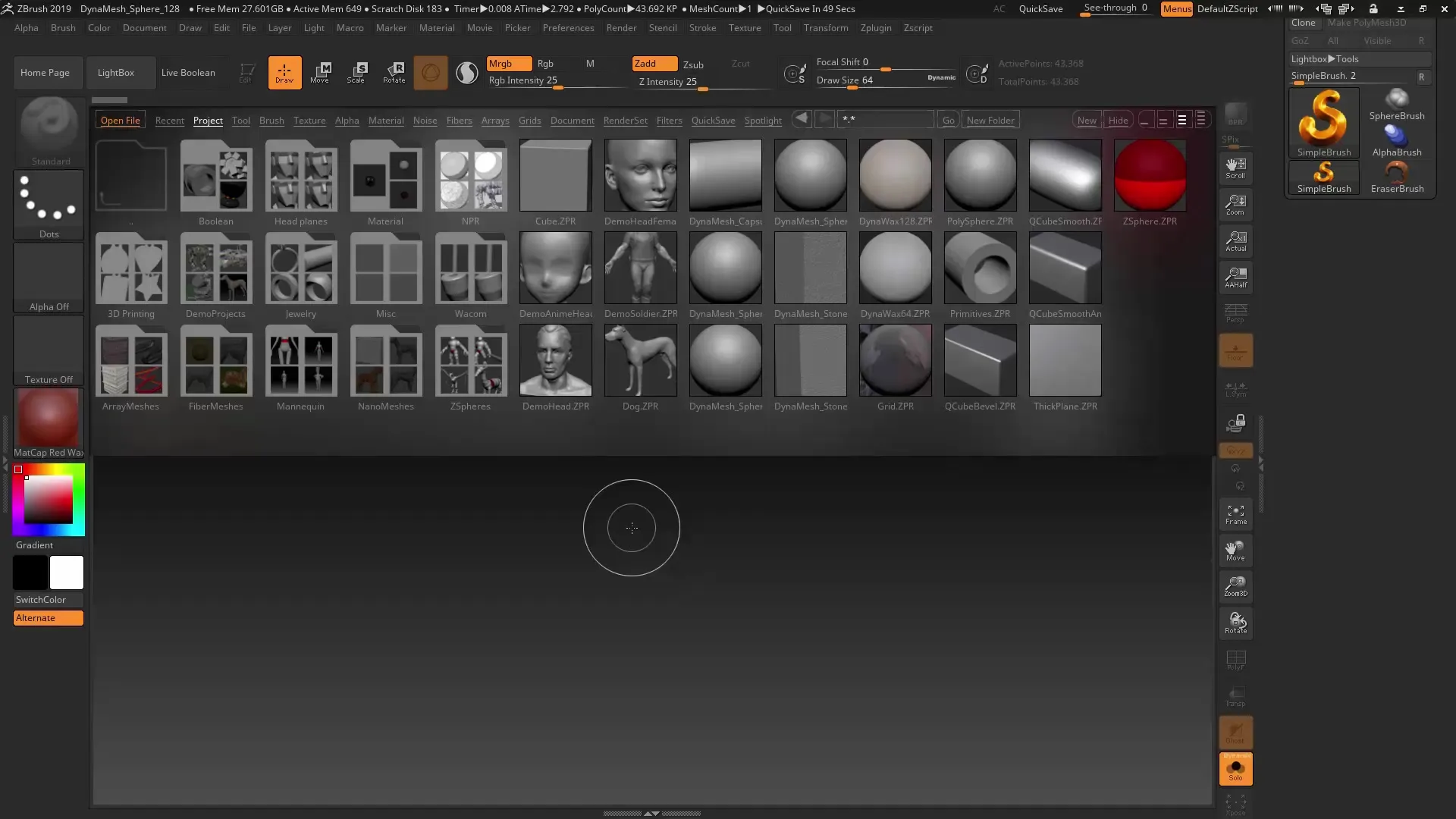
Task: Click the large SimpleBrush tool icon
Action: 1324,123
